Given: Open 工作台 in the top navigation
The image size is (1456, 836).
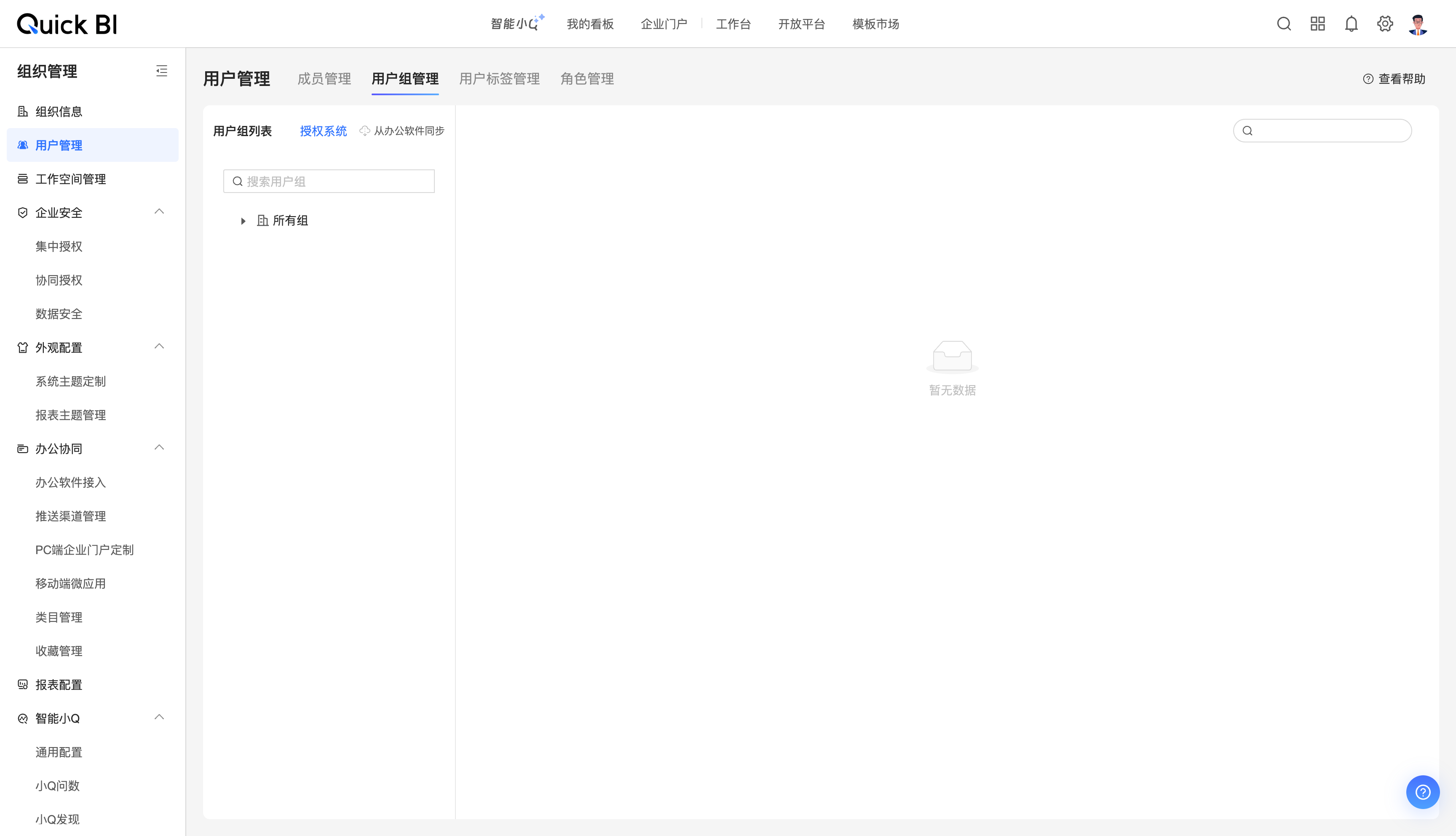Looking at the screenshot, I should 733,24.
